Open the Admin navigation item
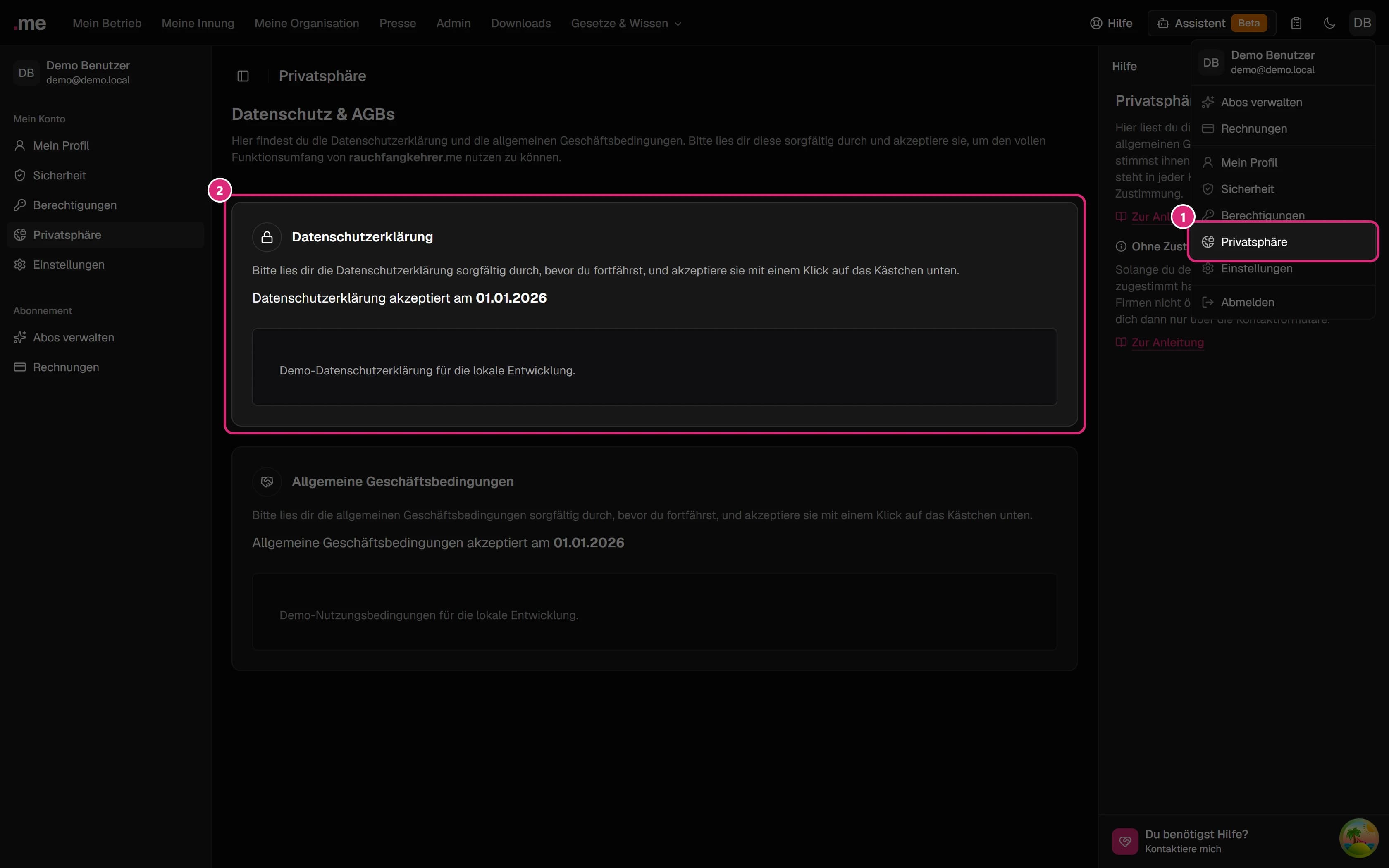1389x868 pixels. click(x=453, y=24)
